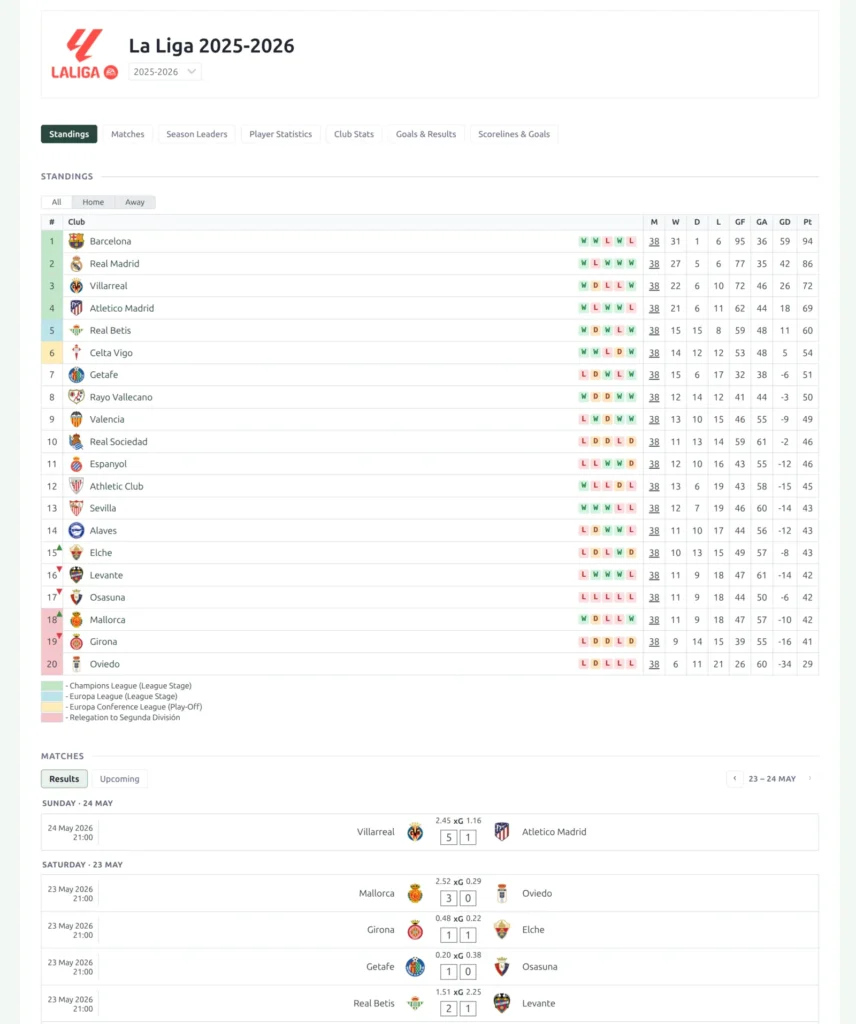
Task: Click the Elche crest in standings
Action: coord(76,552)
